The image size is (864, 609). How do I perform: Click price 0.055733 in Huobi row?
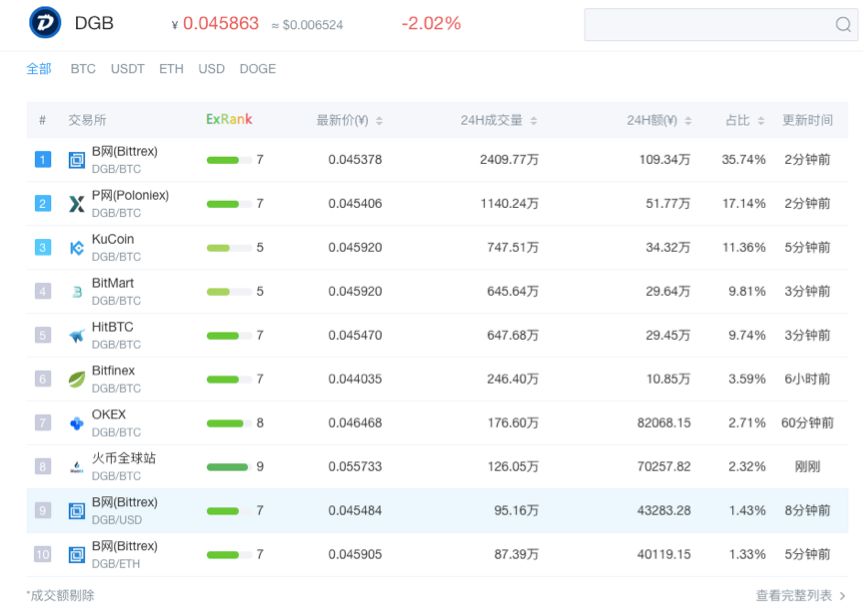coord(355,467)
